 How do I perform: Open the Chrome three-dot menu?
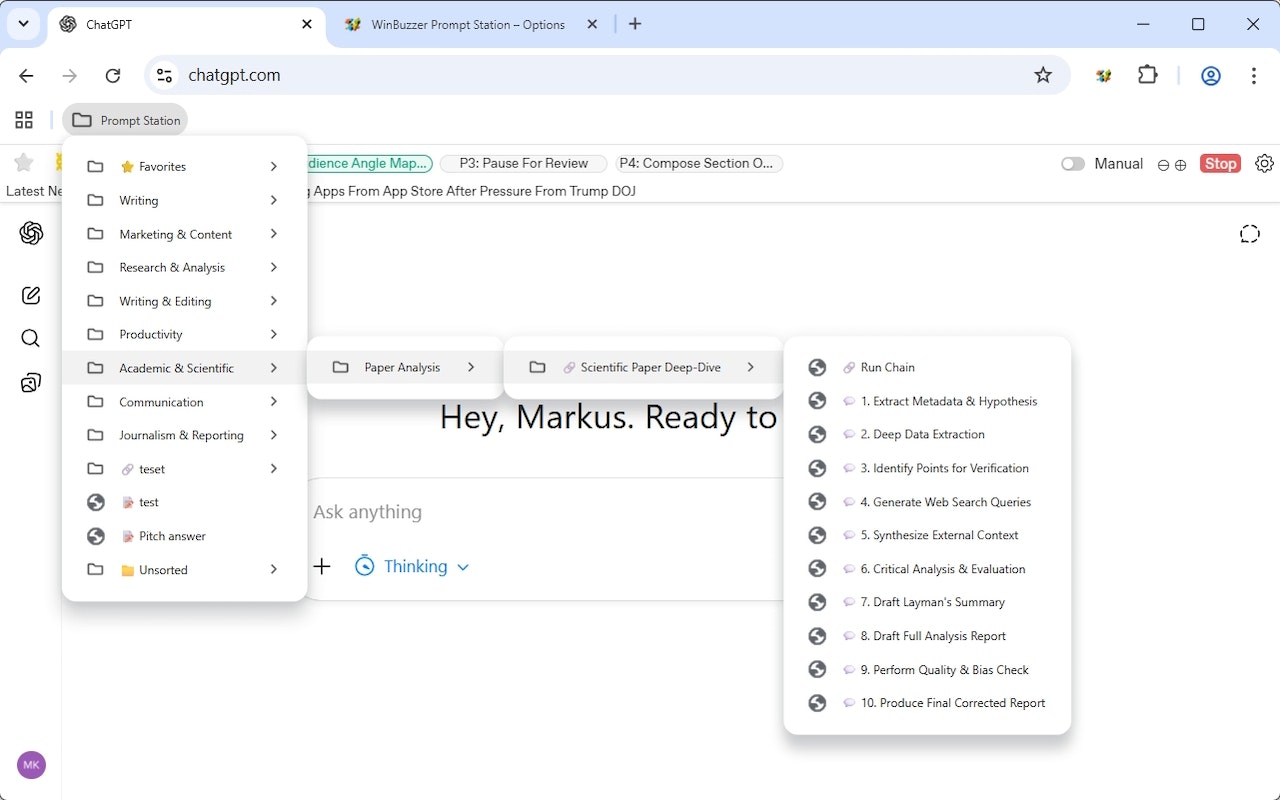point(1254,75)
